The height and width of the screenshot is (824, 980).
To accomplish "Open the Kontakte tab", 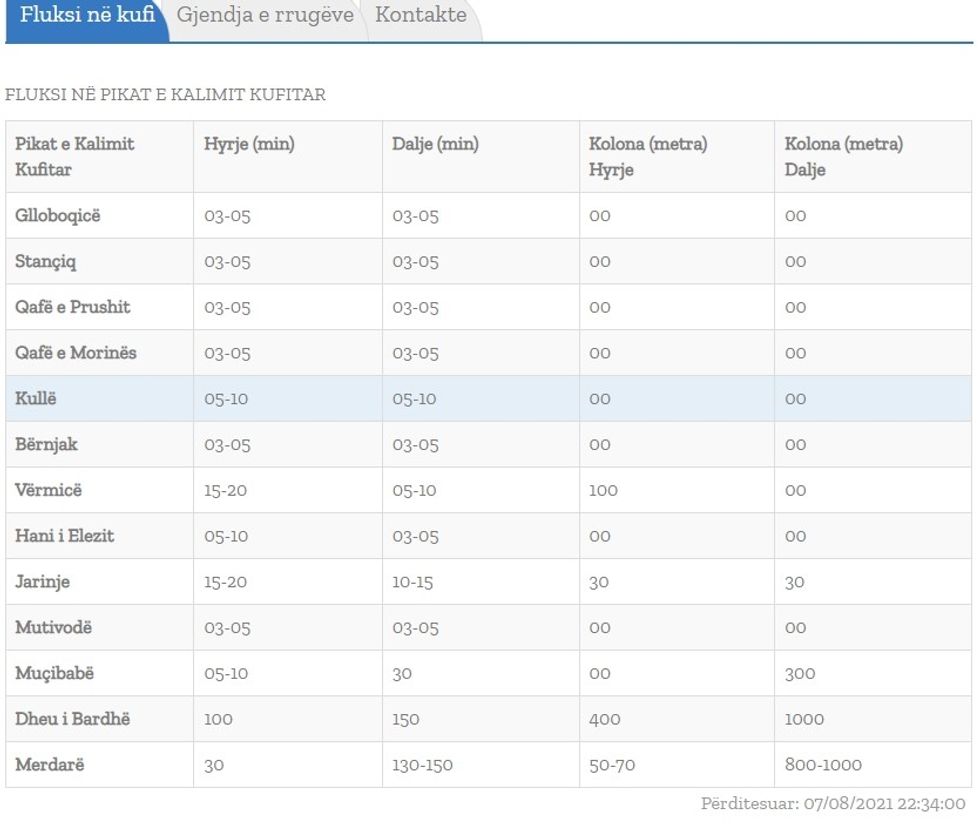I will [x=421, y=16].
